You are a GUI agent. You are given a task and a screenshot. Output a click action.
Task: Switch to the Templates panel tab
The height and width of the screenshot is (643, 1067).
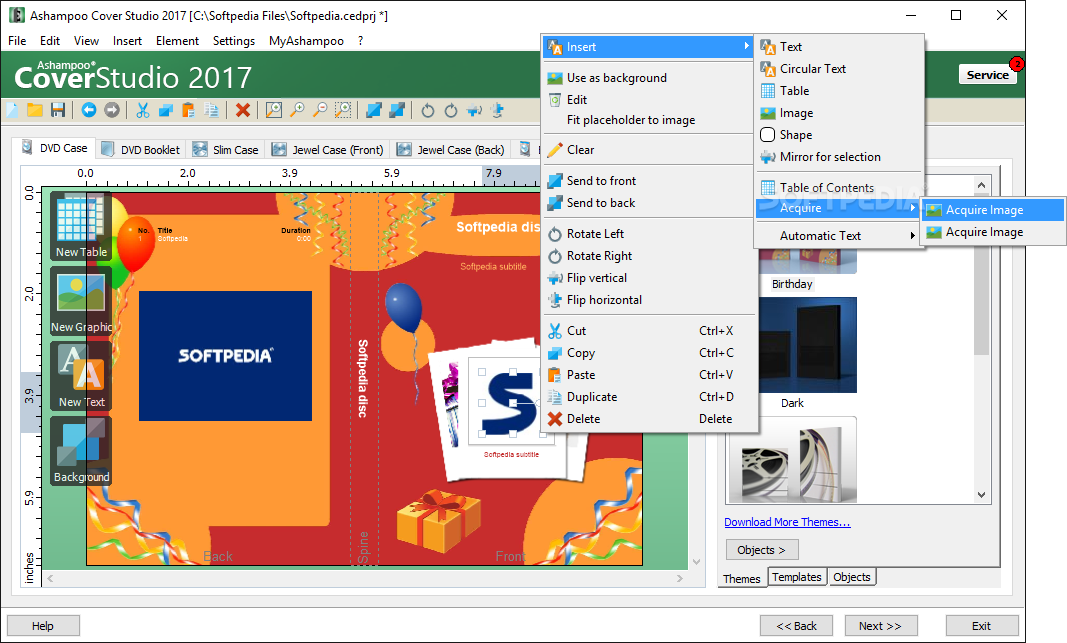tap(797, 577)
